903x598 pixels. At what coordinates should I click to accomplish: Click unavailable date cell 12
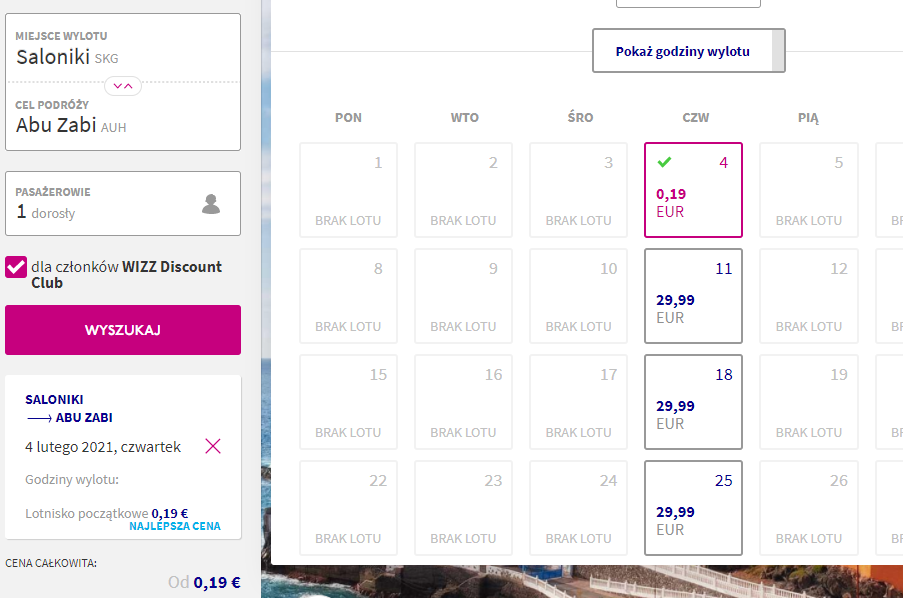809,296
